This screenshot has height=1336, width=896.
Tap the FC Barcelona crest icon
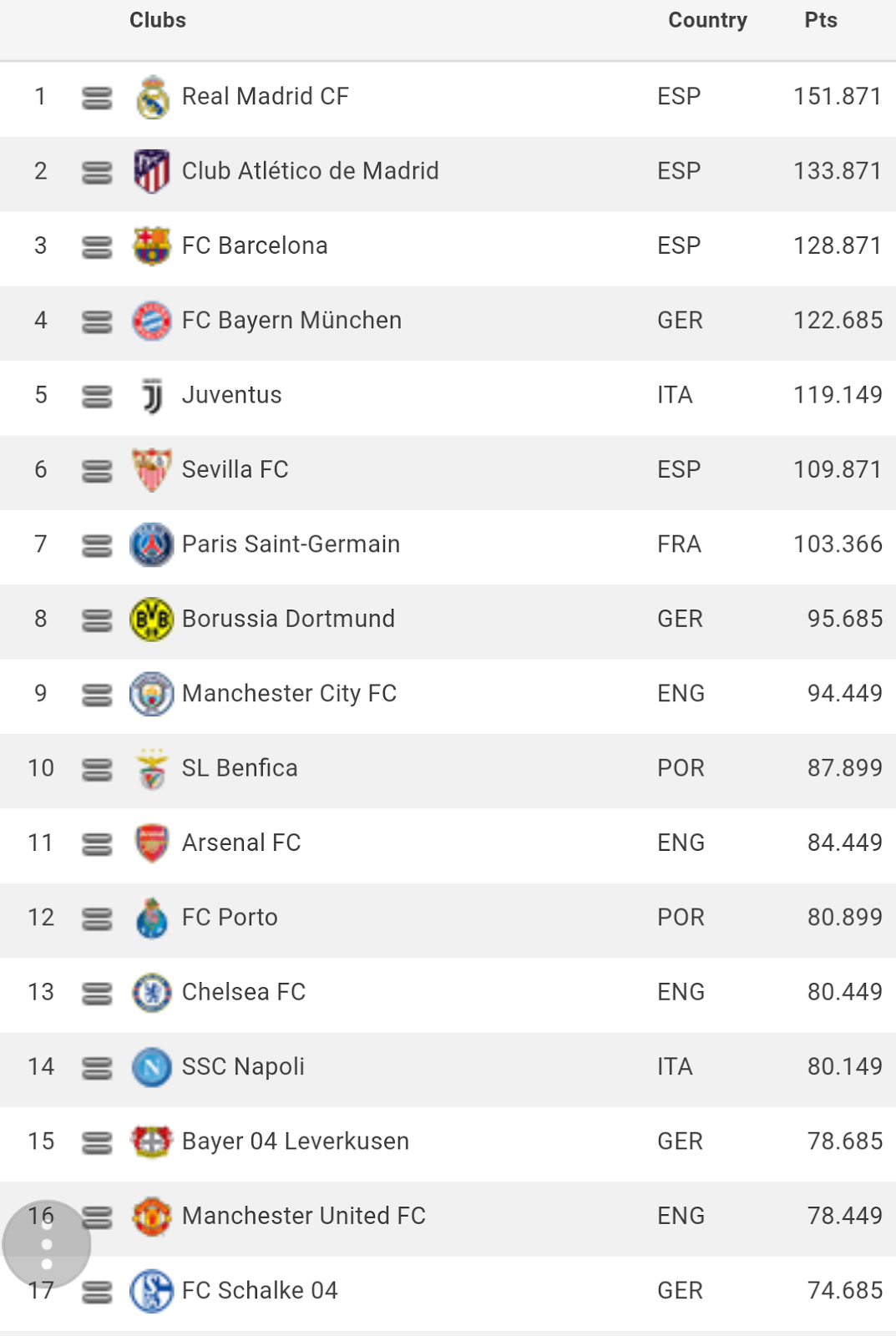point(152,246)
